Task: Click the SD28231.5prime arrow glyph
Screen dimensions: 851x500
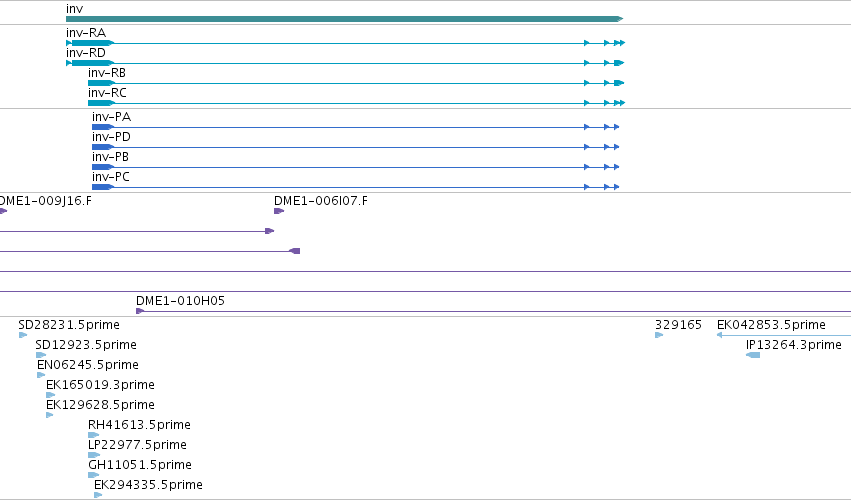Action: click(23, 335)
